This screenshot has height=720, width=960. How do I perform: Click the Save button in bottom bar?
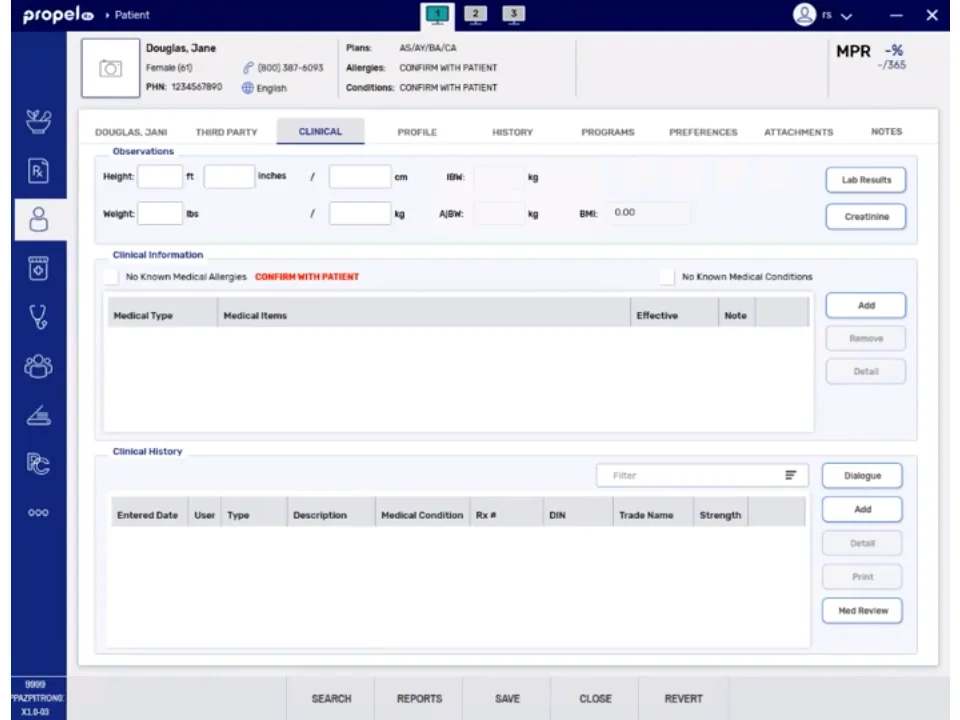(x=507, y=699)
